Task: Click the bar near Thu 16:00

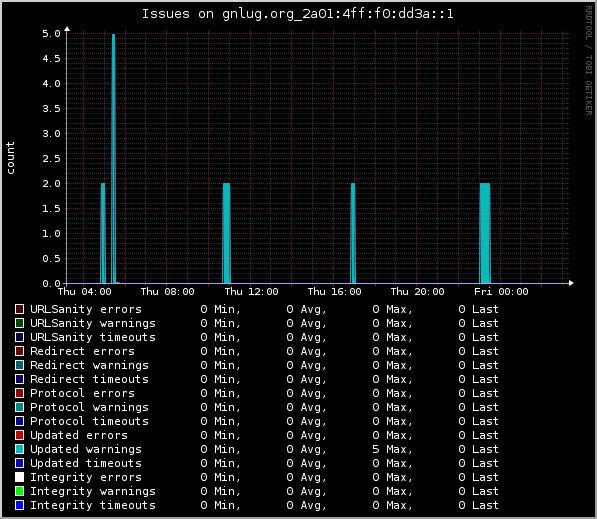Action: (353, 233)
